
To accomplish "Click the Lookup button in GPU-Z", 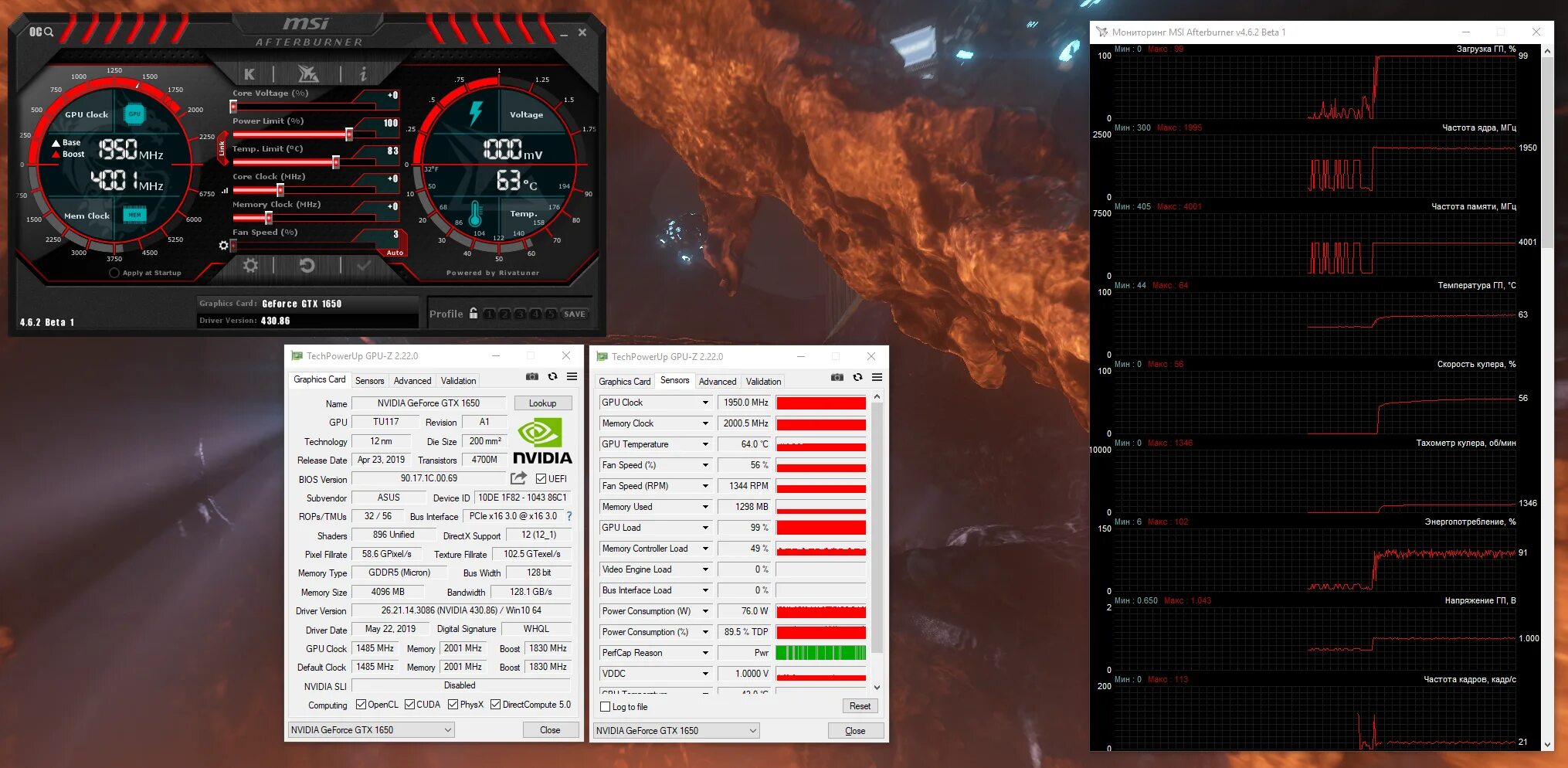I will pos(542,403).
